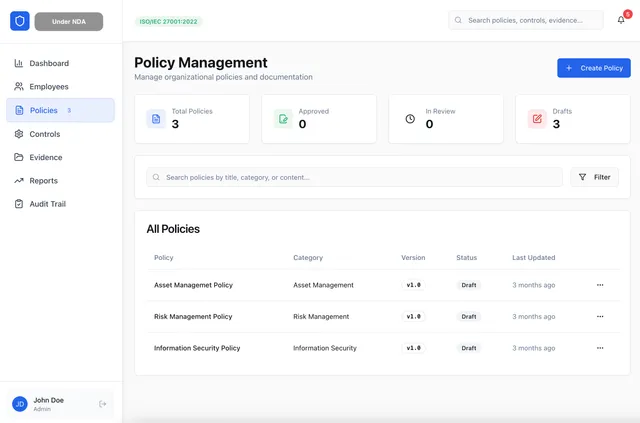Click the Create Policy button
The height and width of the screenshot is (423, 640).
click(594, 68)
